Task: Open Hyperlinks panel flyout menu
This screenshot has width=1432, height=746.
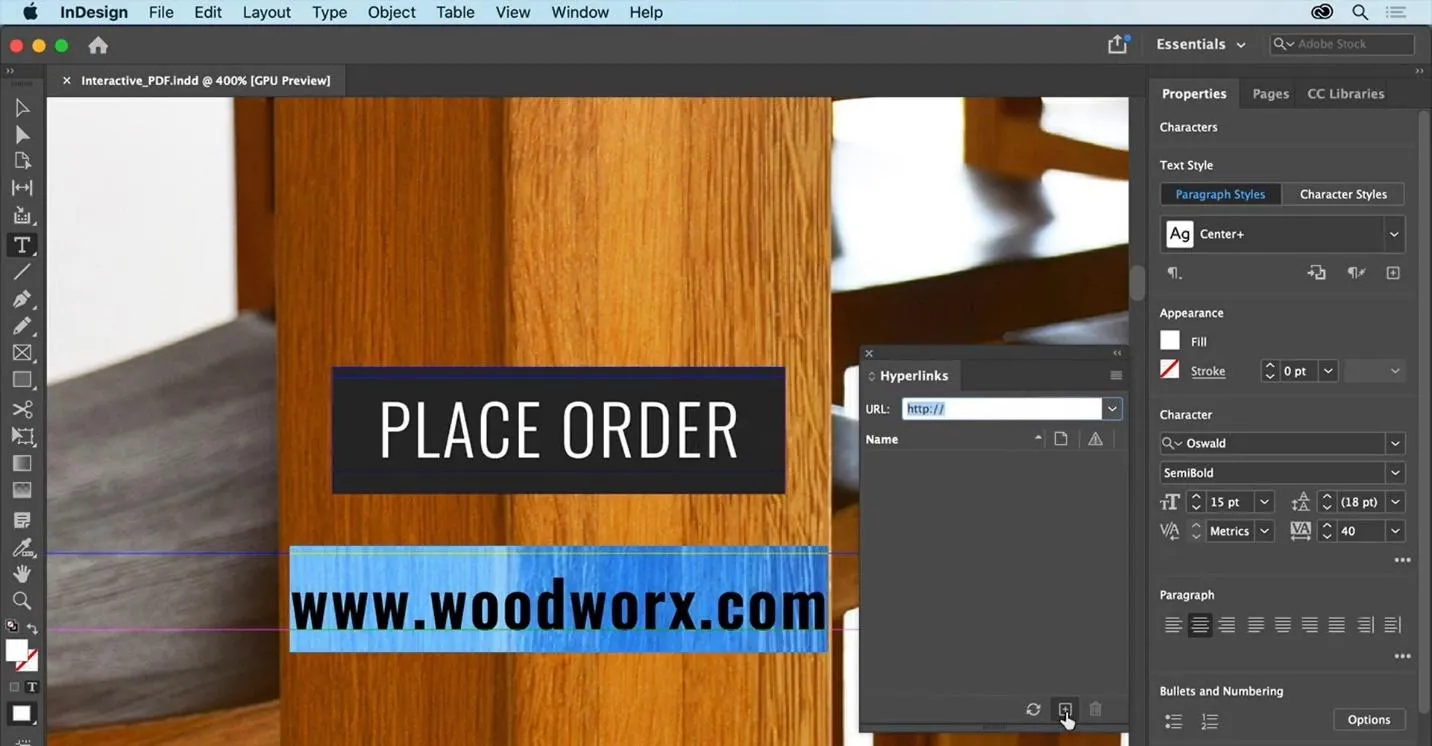Action: [x=1116, y=376]
